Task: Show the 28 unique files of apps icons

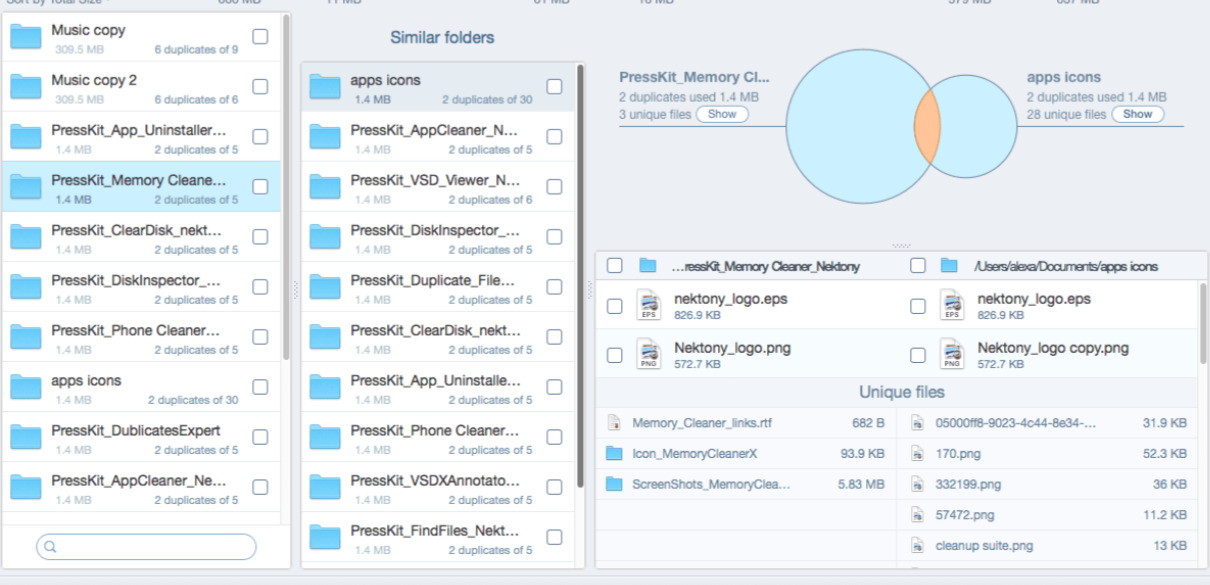Action: tap(1138, 114)
